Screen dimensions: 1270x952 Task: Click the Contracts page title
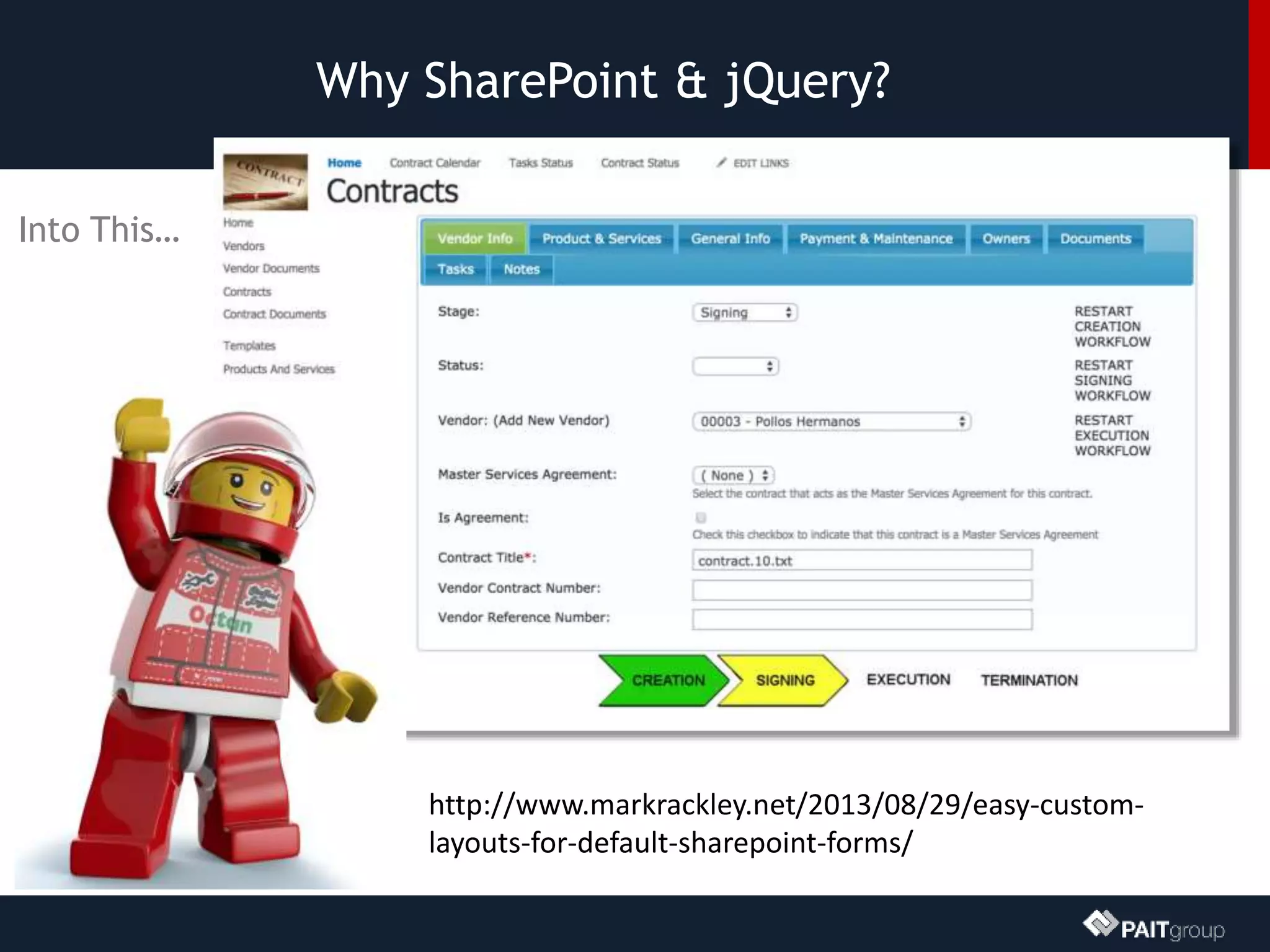pos(393,192)
